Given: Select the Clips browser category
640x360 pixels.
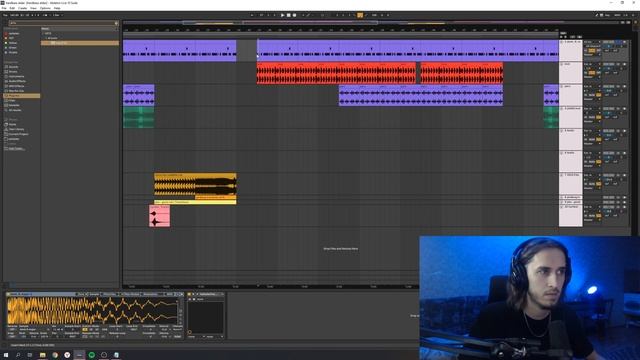Looking at the screenshot, I should pyautogui.click(x=12, y=100).
